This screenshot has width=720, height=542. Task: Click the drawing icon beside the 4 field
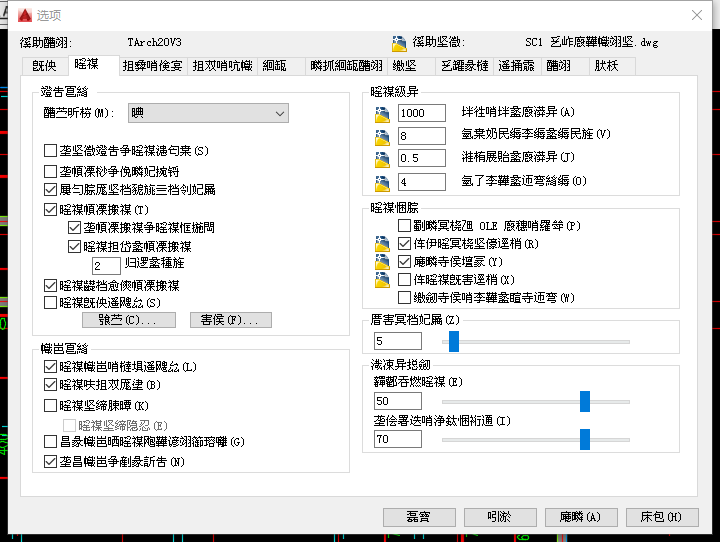382,183
